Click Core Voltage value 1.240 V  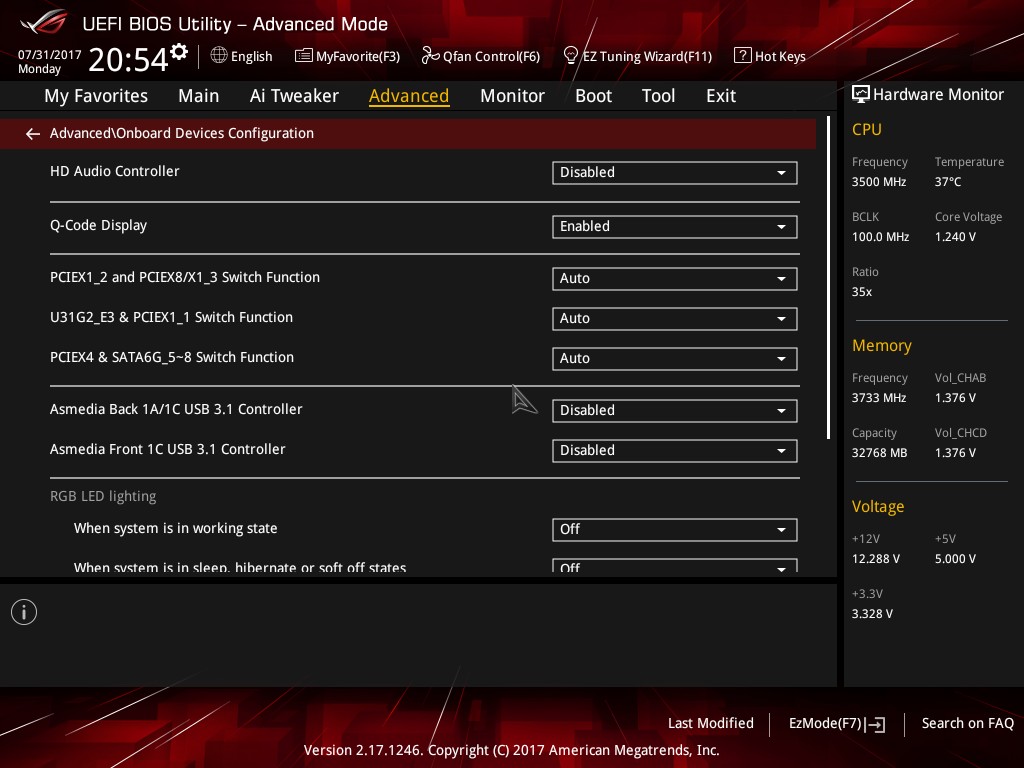point(955,237)
